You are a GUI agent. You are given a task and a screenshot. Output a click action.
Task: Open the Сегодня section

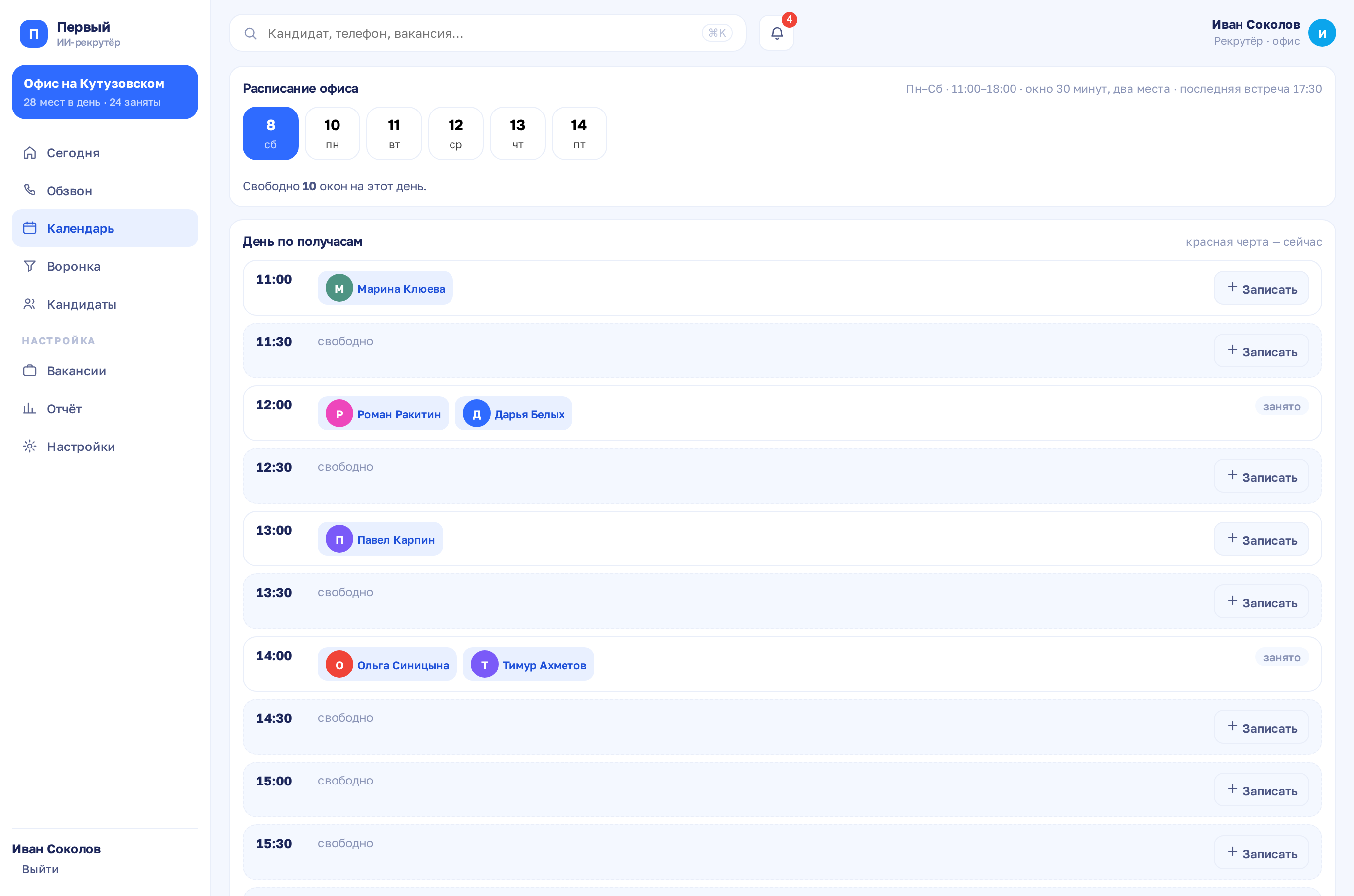105,153
